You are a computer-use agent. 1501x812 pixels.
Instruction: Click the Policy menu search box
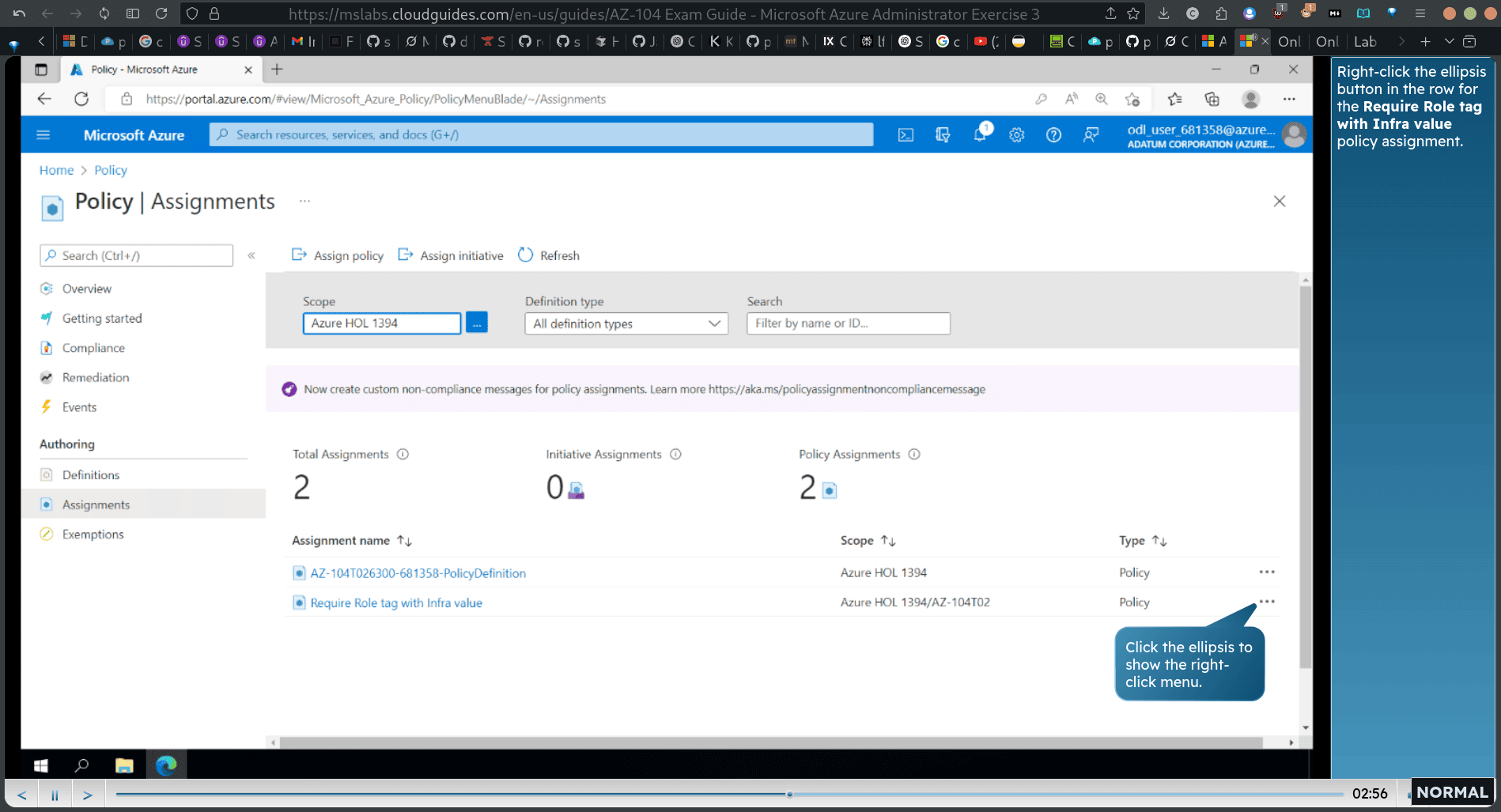tap(136, 255)
